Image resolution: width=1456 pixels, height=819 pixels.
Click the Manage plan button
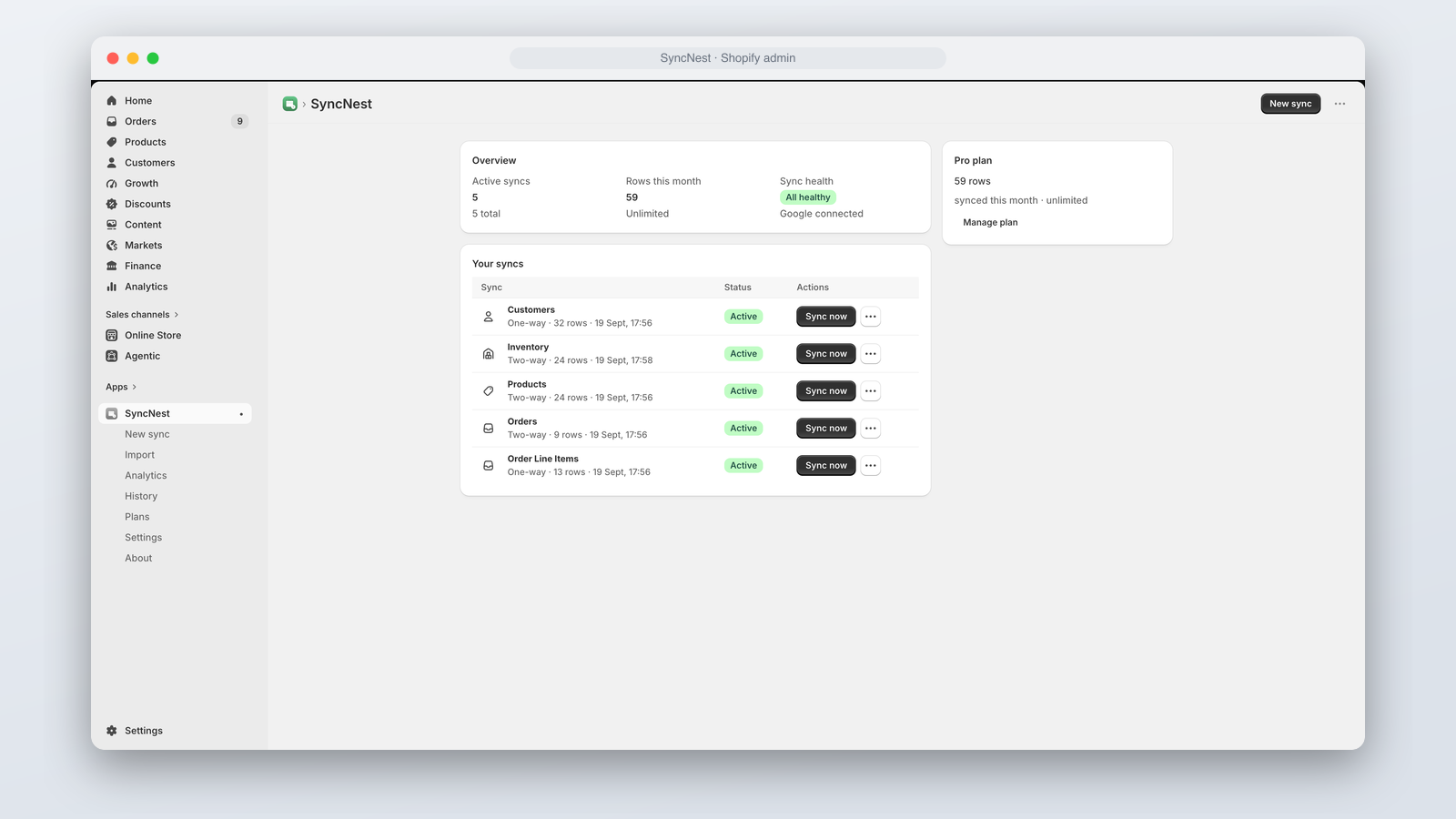point(990,222)
